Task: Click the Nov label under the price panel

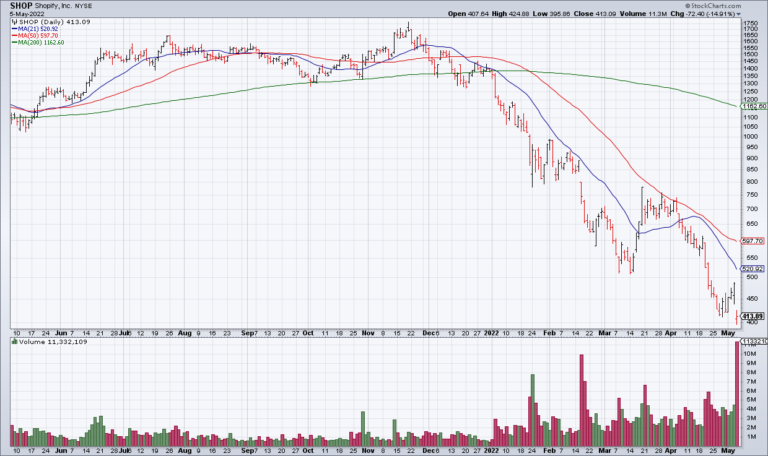Action: coord(368,333)
